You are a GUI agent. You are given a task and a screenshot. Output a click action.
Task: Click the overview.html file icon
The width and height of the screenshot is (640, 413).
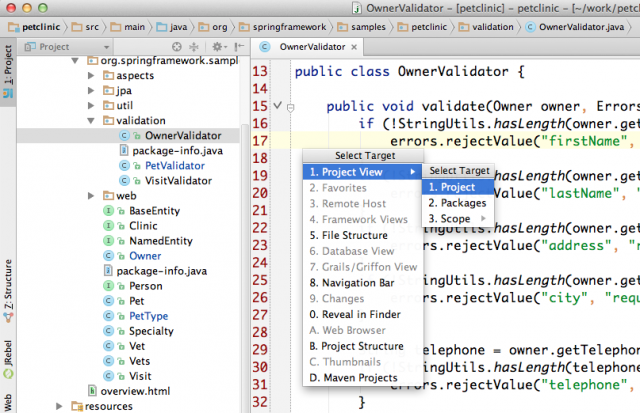tap(93, 391)
